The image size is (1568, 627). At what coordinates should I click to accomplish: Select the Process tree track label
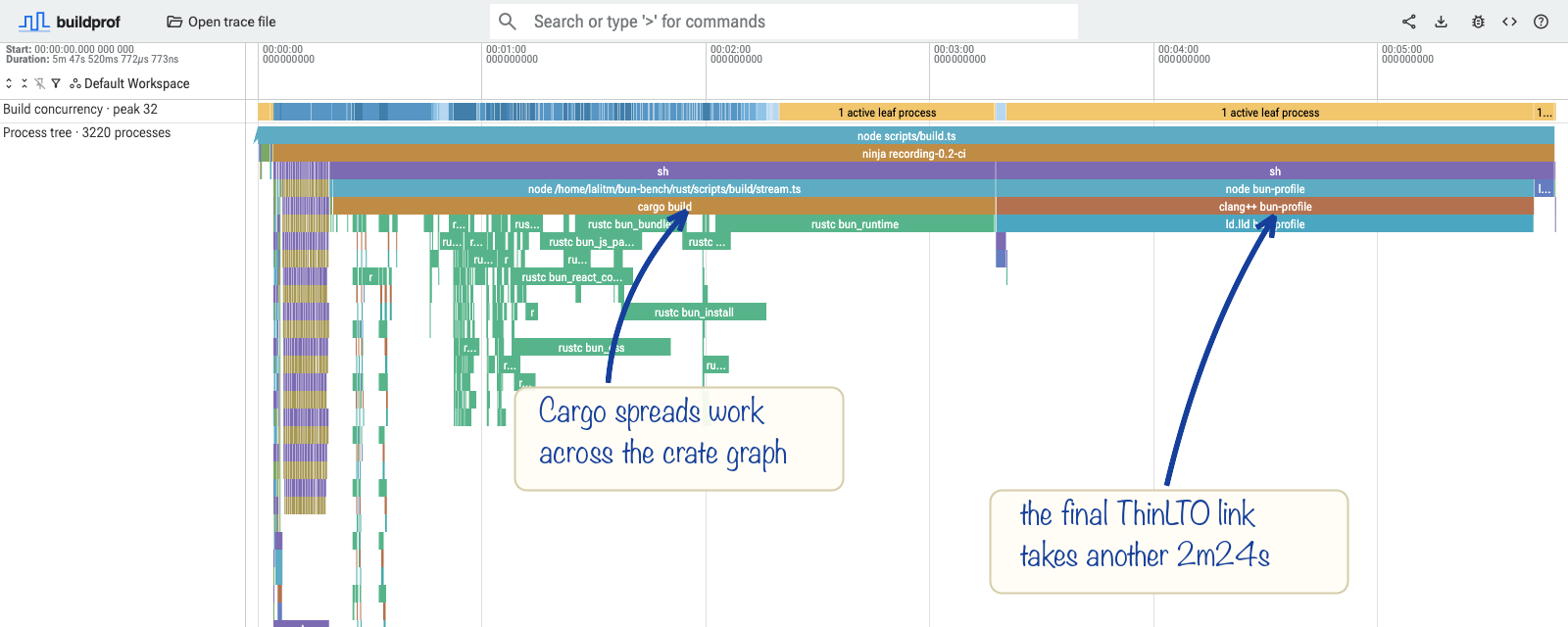coord(87,133)
